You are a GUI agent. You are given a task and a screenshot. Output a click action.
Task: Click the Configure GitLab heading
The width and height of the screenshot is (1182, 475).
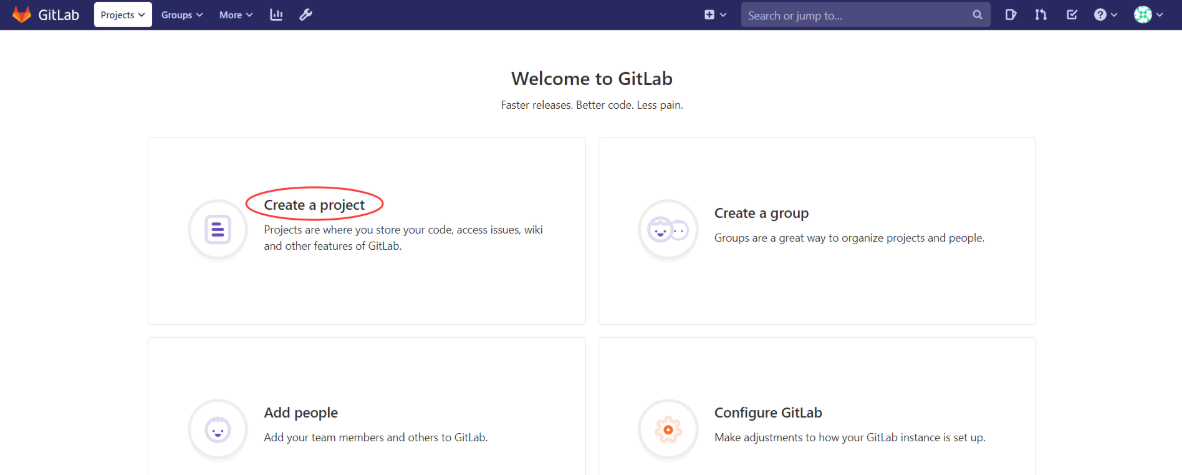[768, 412]
